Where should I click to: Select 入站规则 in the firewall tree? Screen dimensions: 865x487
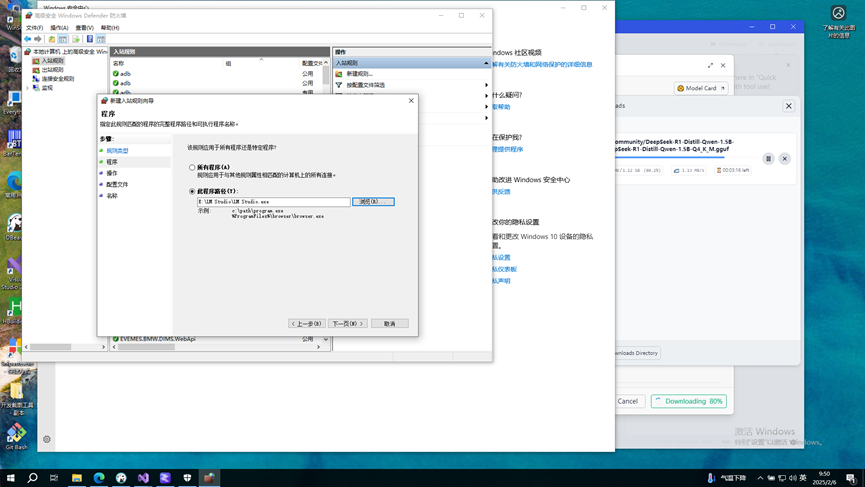click(52, 61)
